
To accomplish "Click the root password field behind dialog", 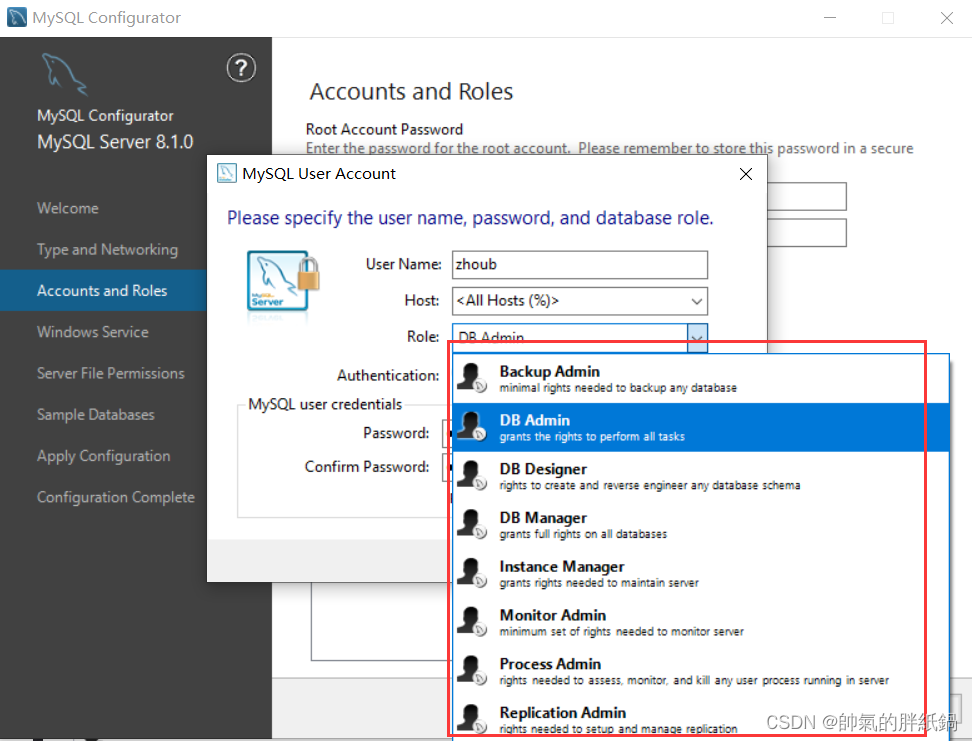I will click(806, 197).
